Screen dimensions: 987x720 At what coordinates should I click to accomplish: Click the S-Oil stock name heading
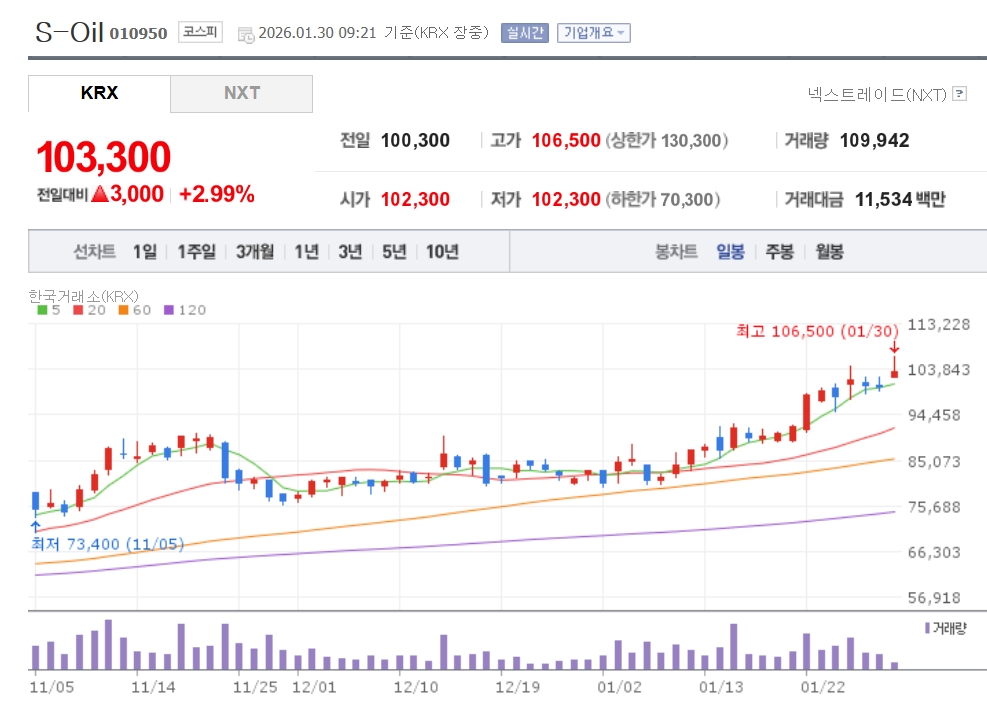(69, 32)
